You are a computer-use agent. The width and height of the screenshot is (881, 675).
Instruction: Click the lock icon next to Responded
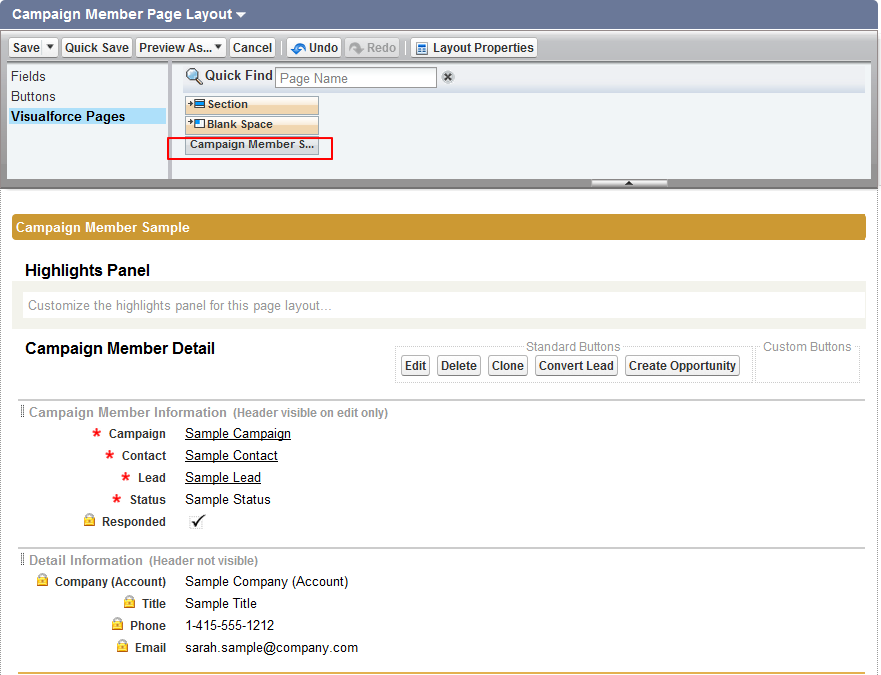[x=89, y=520]
